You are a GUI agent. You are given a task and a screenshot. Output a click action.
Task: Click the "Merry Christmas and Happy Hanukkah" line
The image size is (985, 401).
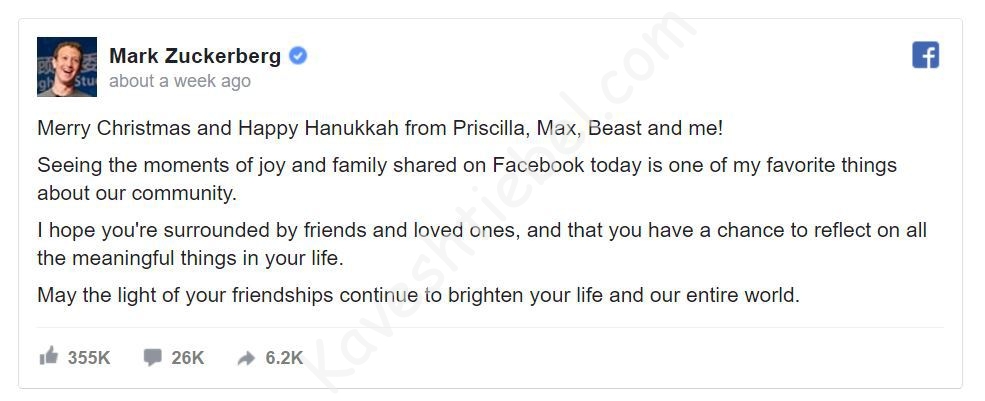coord(380,128)
